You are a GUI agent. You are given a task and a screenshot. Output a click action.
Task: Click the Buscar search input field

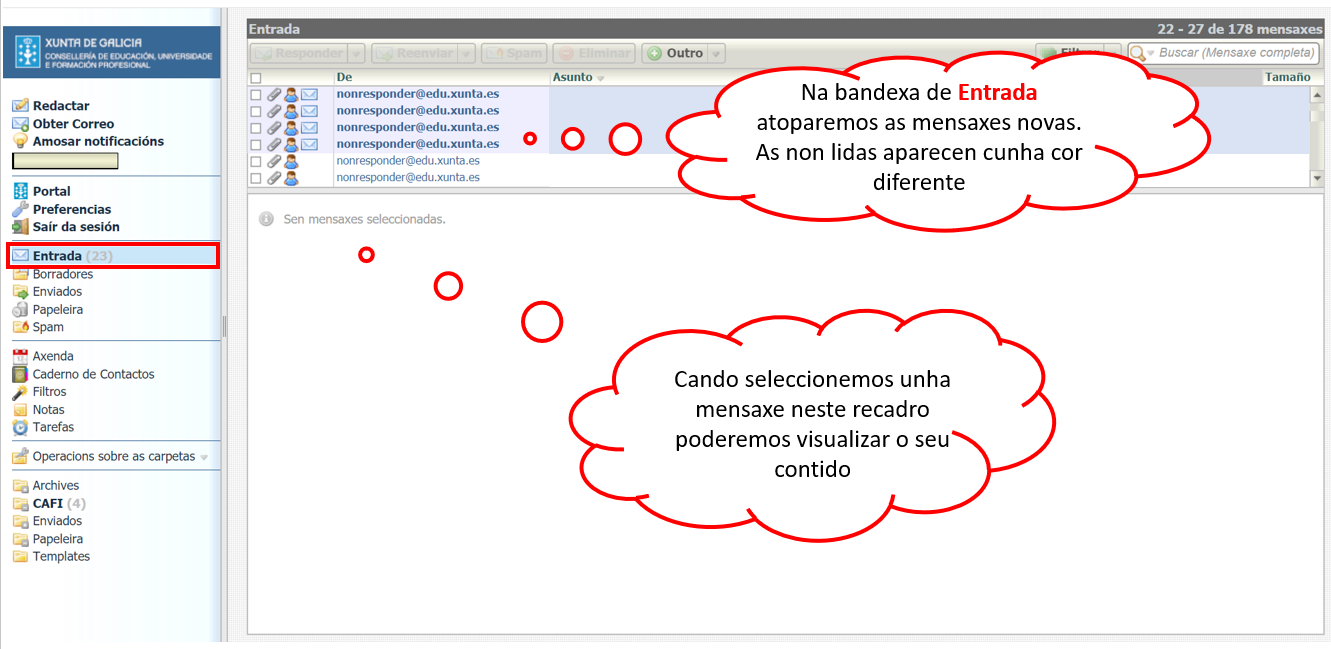[x=1236, y=53]
